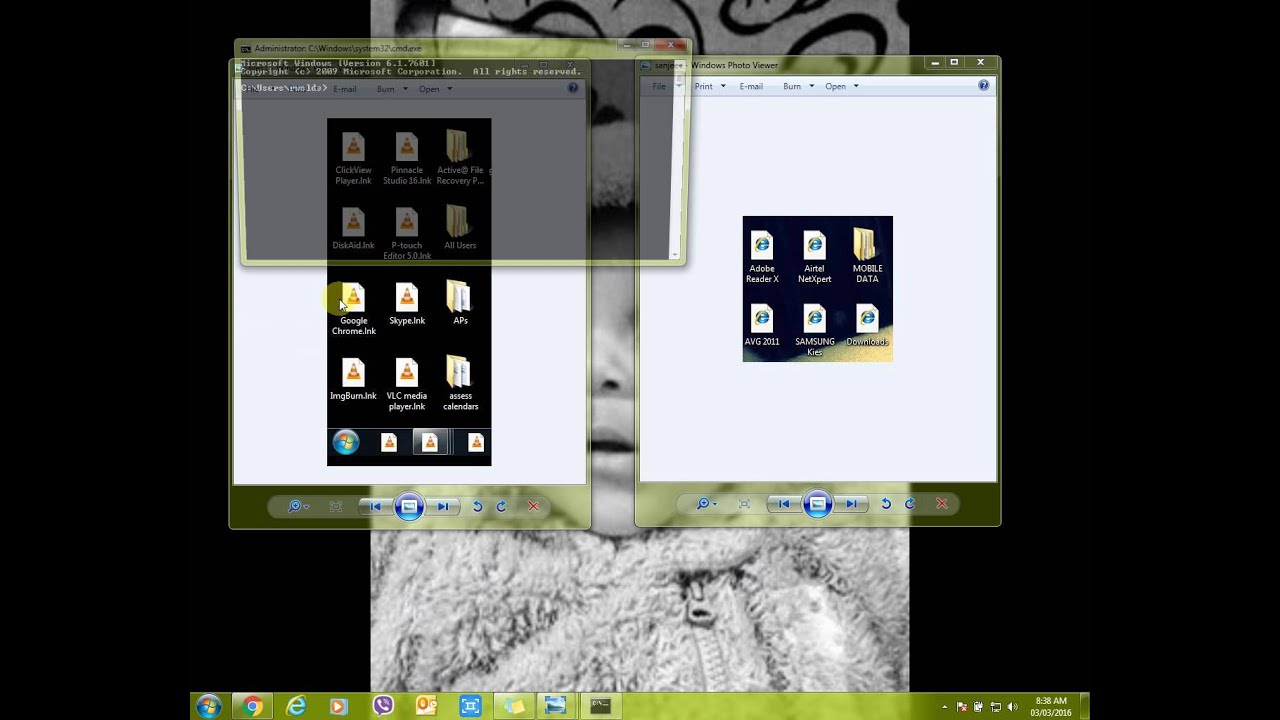Rotate clockwise in right Photo Viewer
This screenshot has width=1280, height=720.
tap(909, 504)
